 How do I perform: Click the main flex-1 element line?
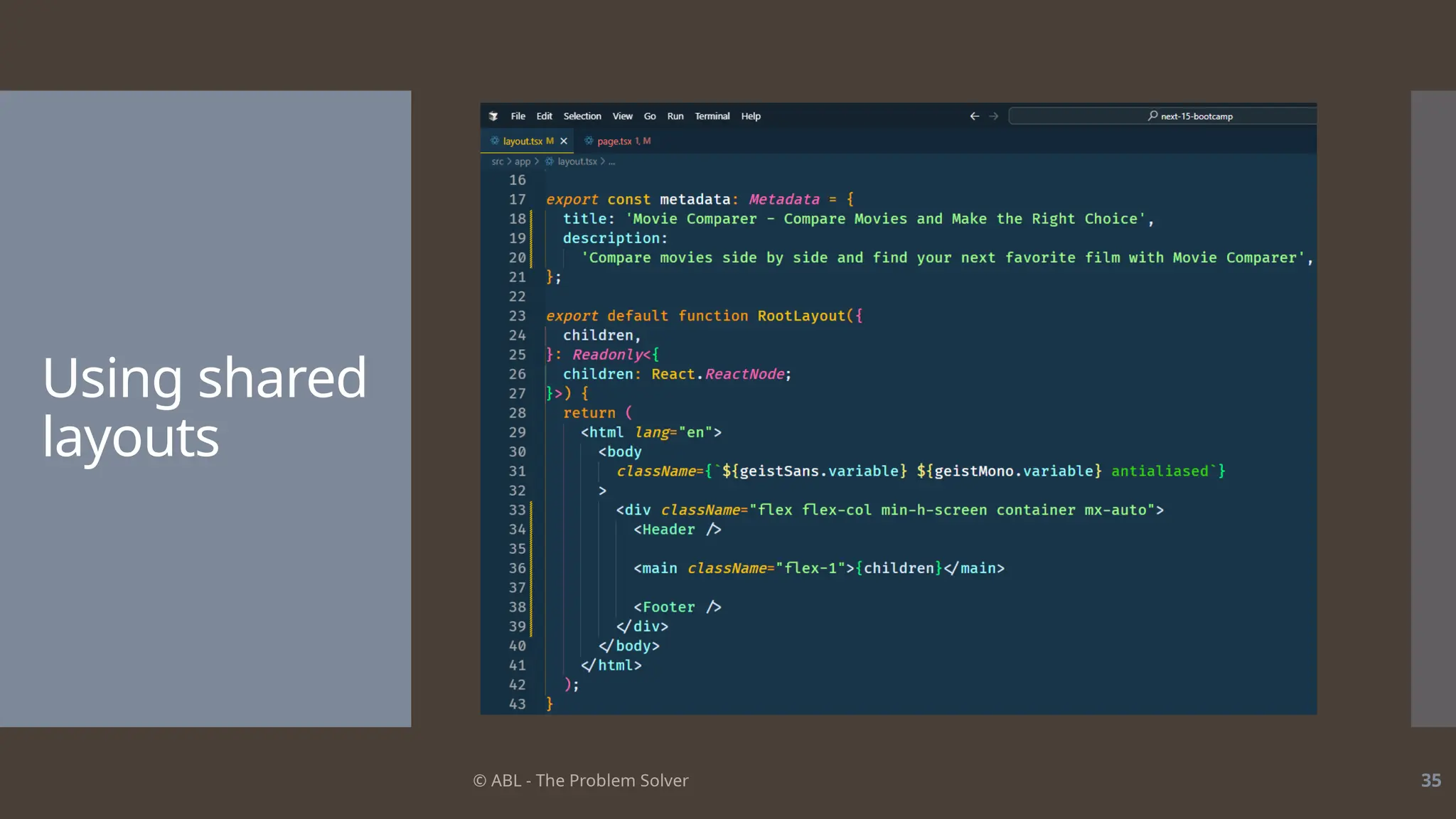tap(818, 568)
